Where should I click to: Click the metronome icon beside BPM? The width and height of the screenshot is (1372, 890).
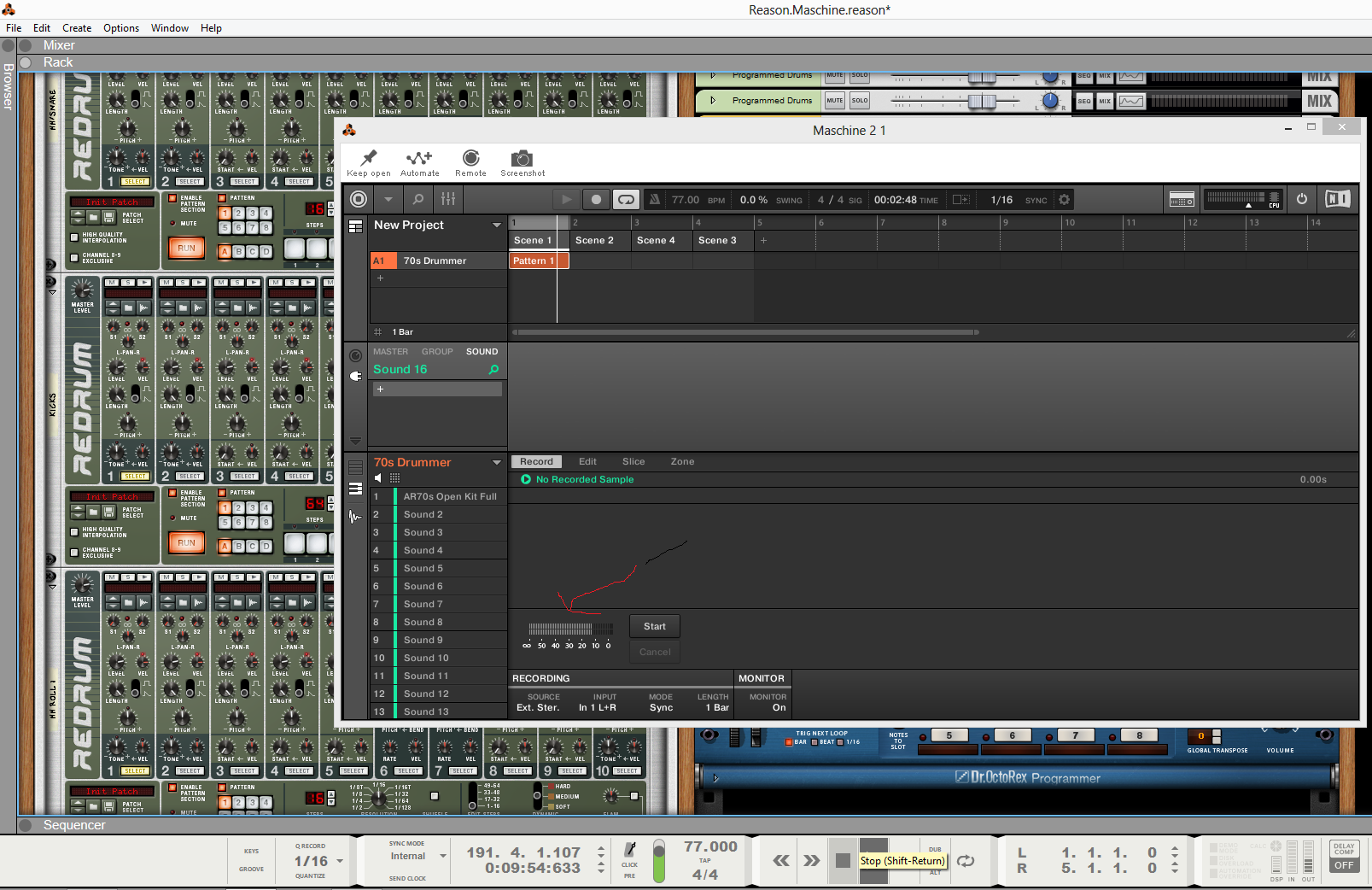[x=655, y=199]
